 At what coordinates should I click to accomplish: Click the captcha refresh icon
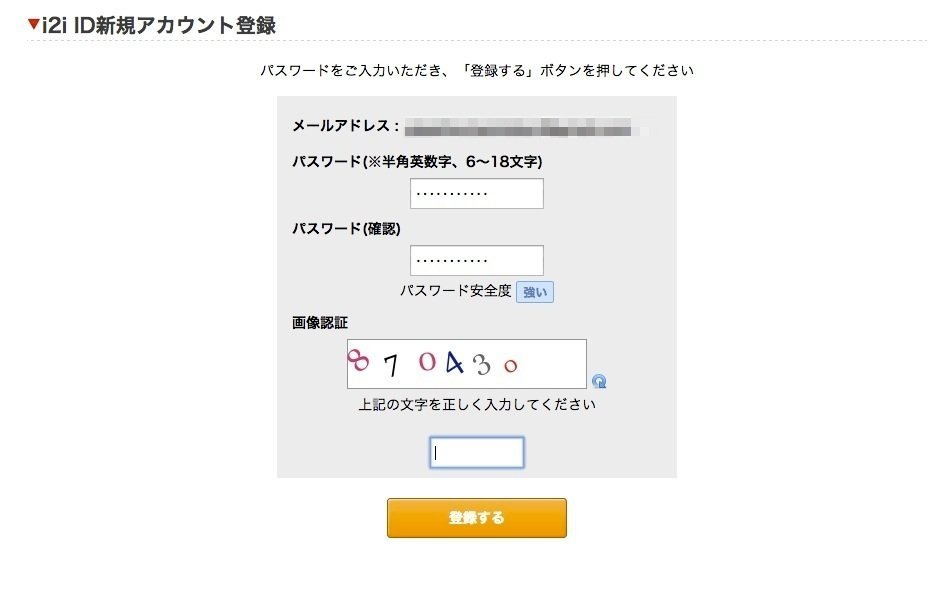click(599, 381)
